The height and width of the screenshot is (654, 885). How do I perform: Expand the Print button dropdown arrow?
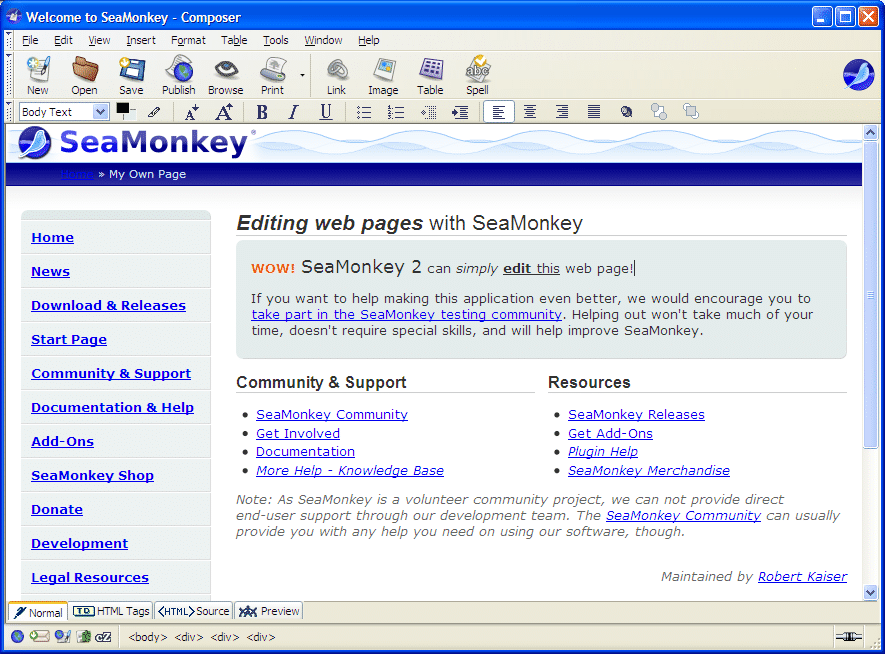click(x=302, y=75)
